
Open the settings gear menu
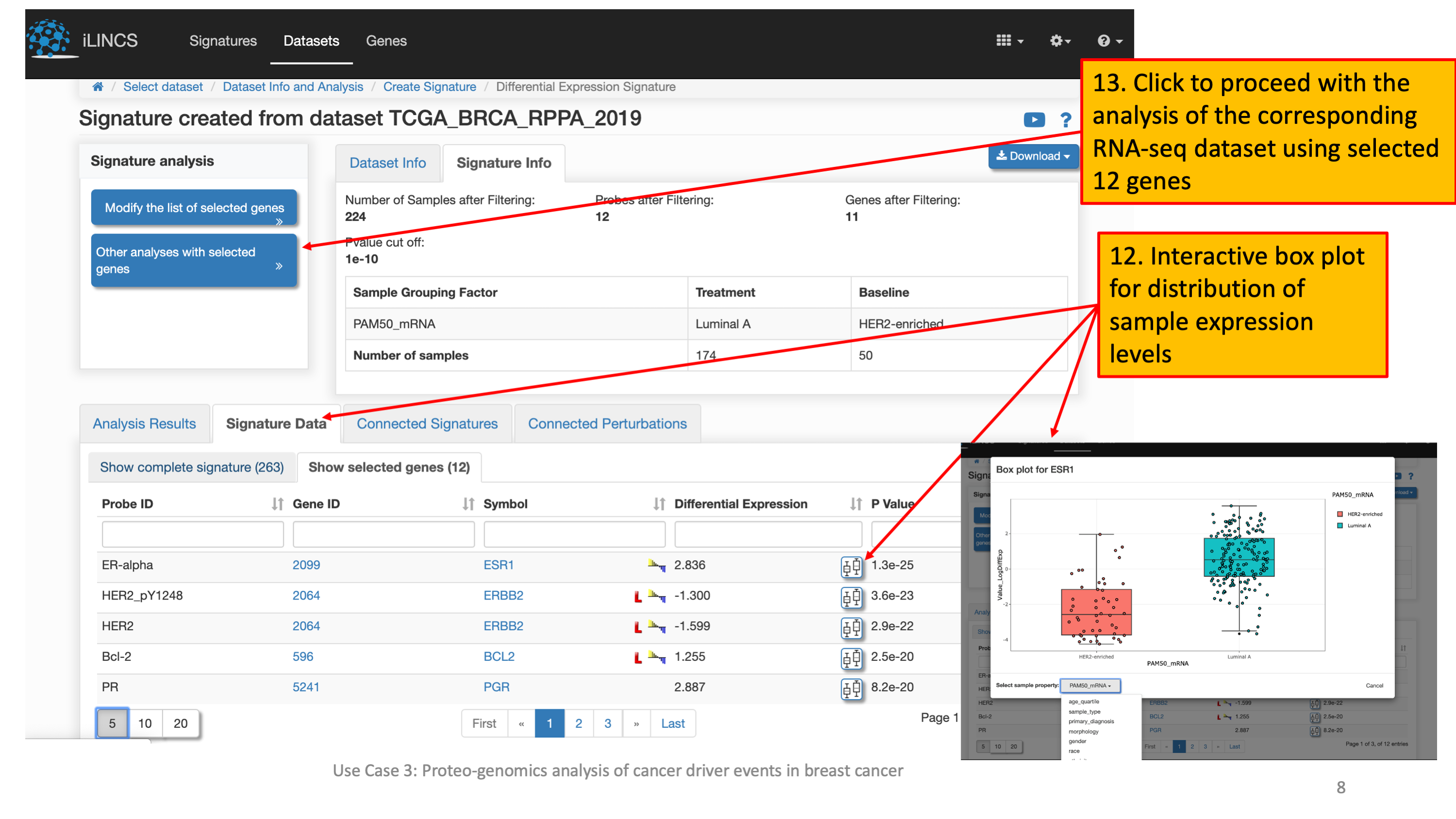1060,41
